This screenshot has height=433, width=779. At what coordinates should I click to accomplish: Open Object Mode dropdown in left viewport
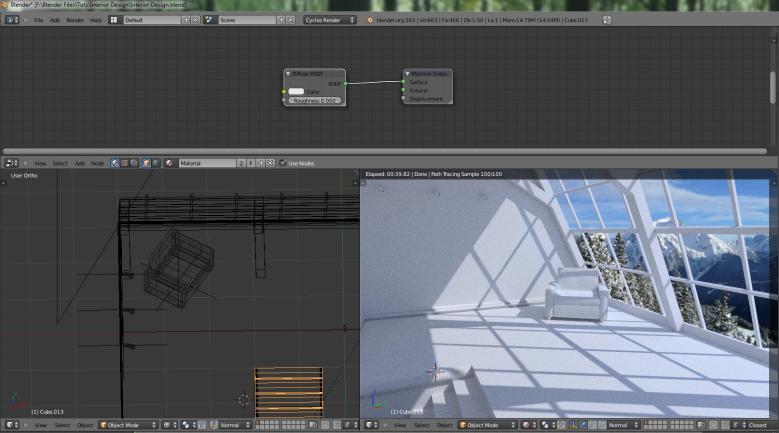coord(126,425)
